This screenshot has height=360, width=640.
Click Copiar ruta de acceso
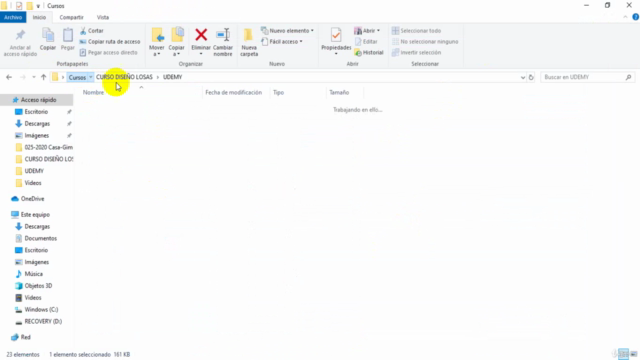[x=110, y=42]
